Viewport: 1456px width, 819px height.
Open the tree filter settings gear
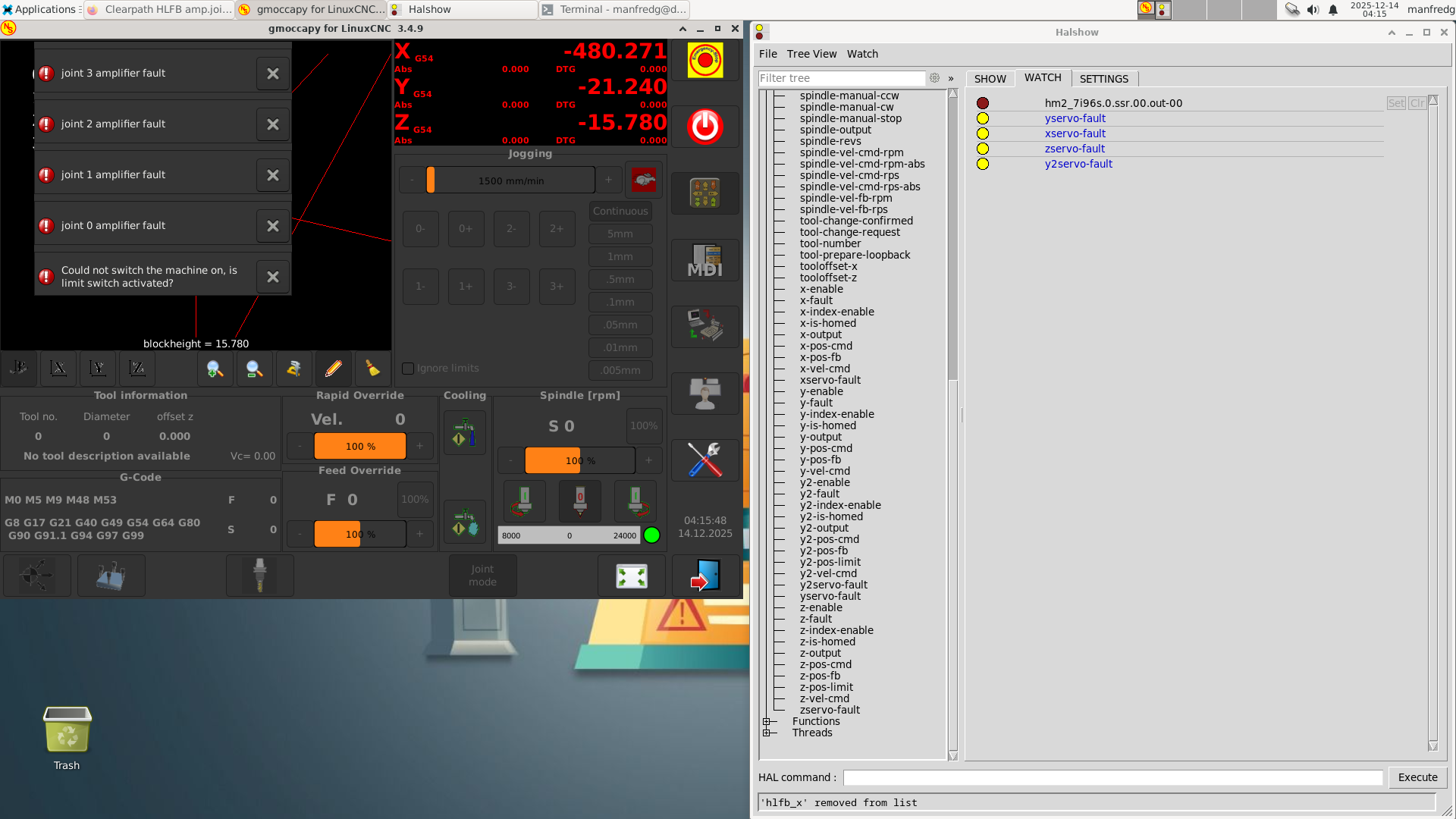point(934,78)
